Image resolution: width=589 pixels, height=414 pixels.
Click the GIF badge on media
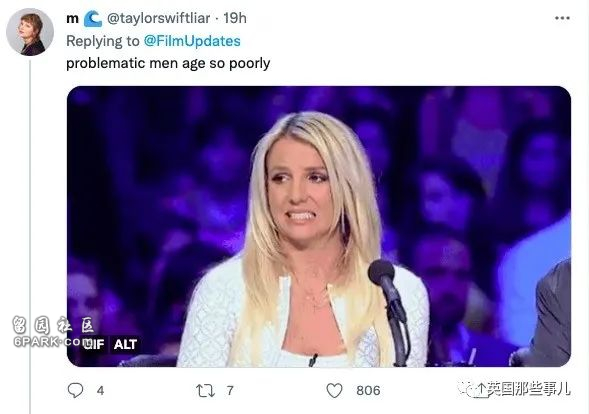point(94,344)
